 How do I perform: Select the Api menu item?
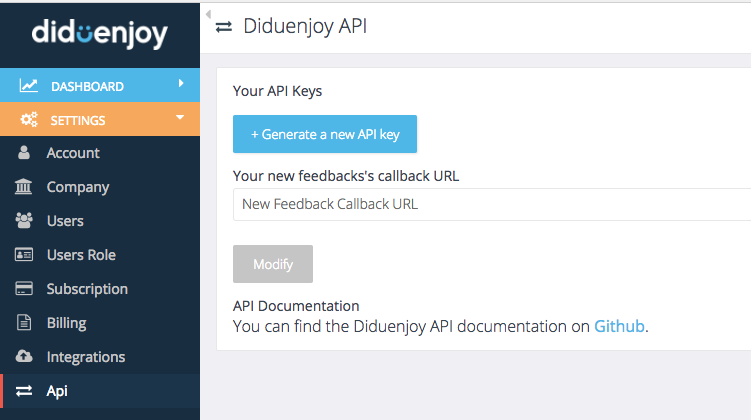tap(100, 391)
